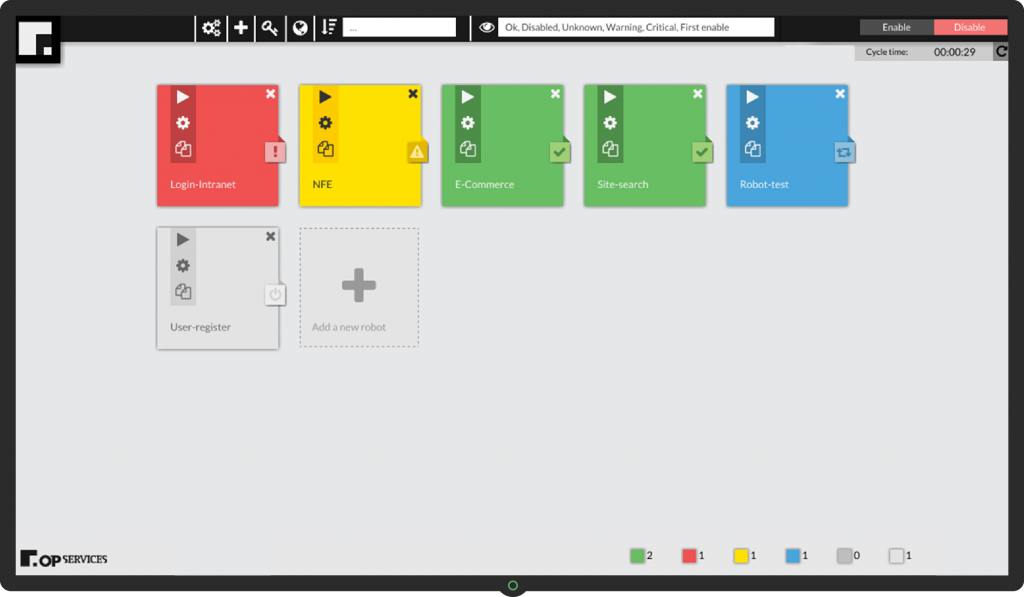Remove the User-register robot card
The image size is (1024, 597).
270,236
